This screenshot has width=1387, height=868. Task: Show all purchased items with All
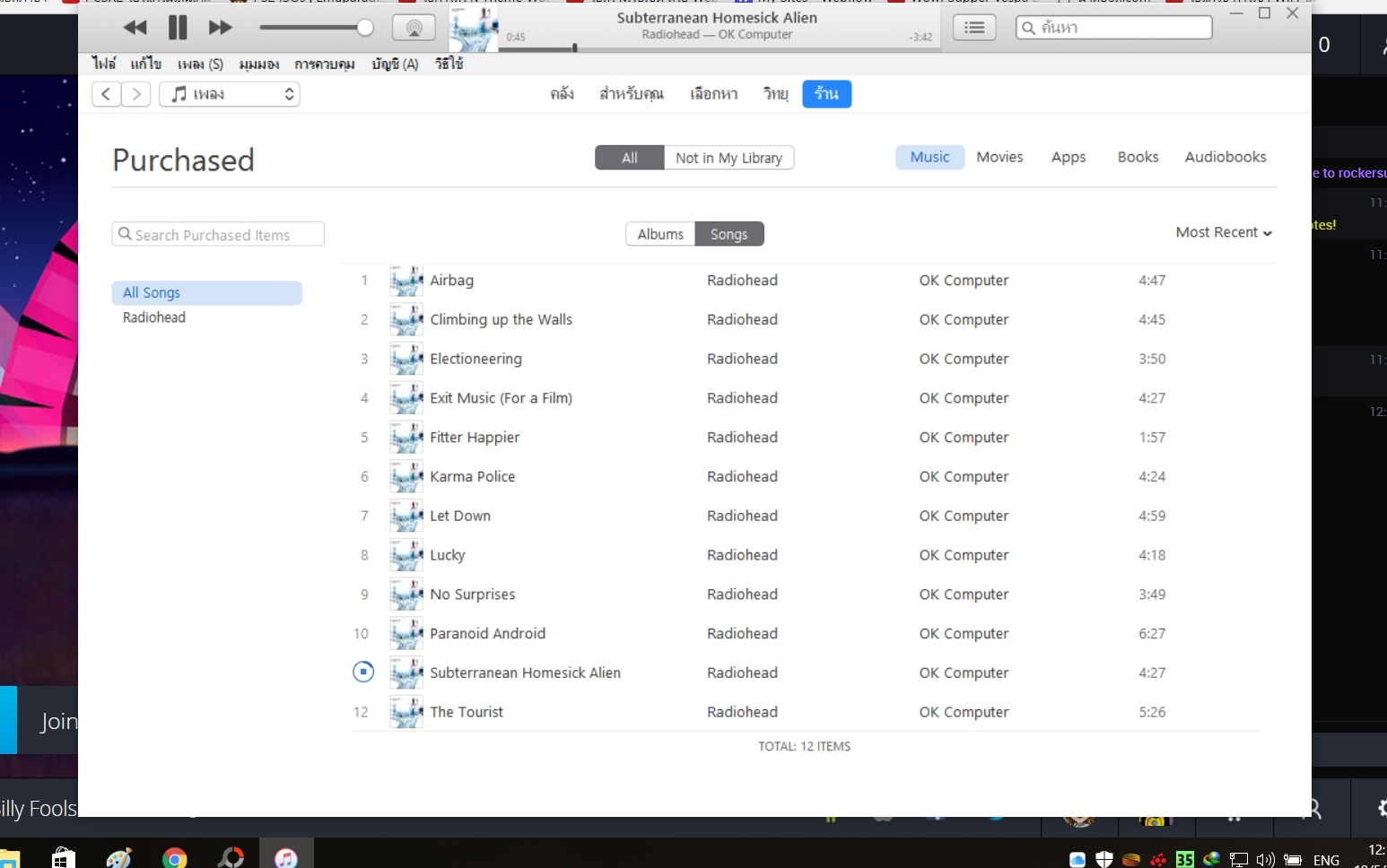point(630,158)
